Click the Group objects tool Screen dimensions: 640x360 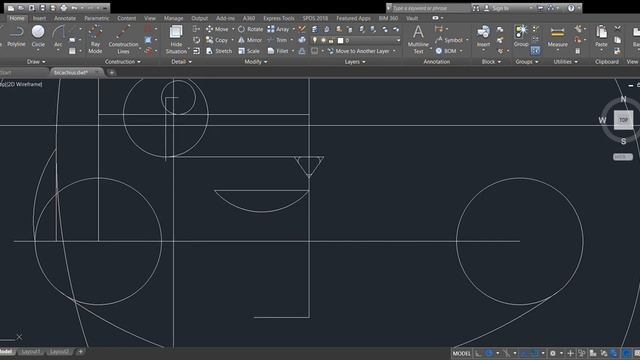521,36
